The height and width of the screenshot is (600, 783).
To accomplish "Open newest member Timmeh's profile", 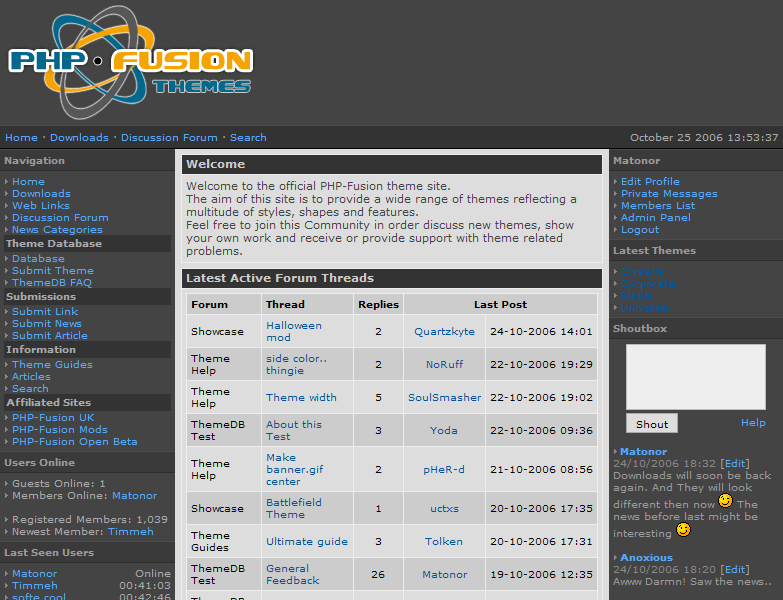I will click(x=130, y=532).
